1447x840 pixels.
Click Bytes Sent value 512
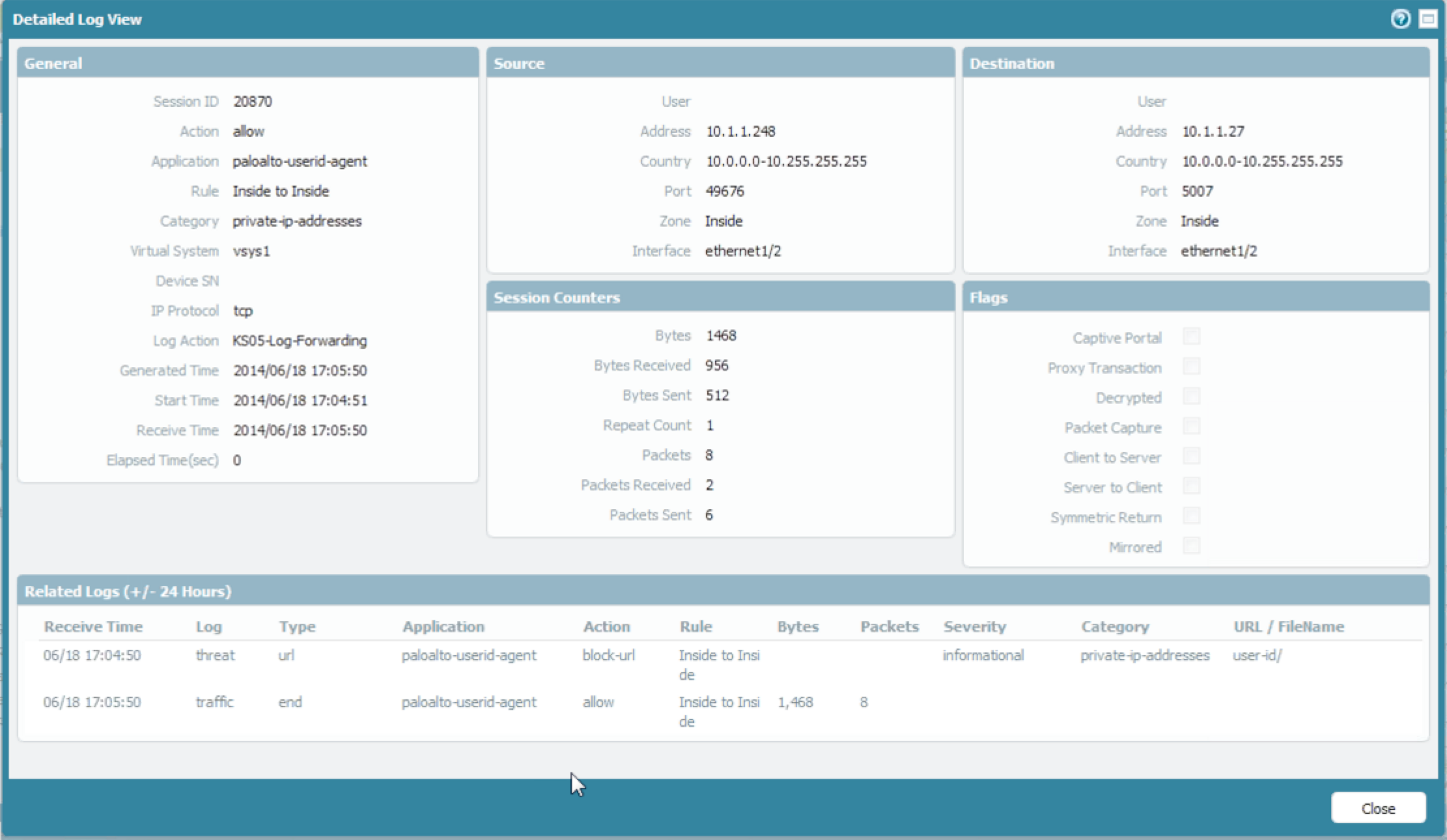[x=717, y=395]
